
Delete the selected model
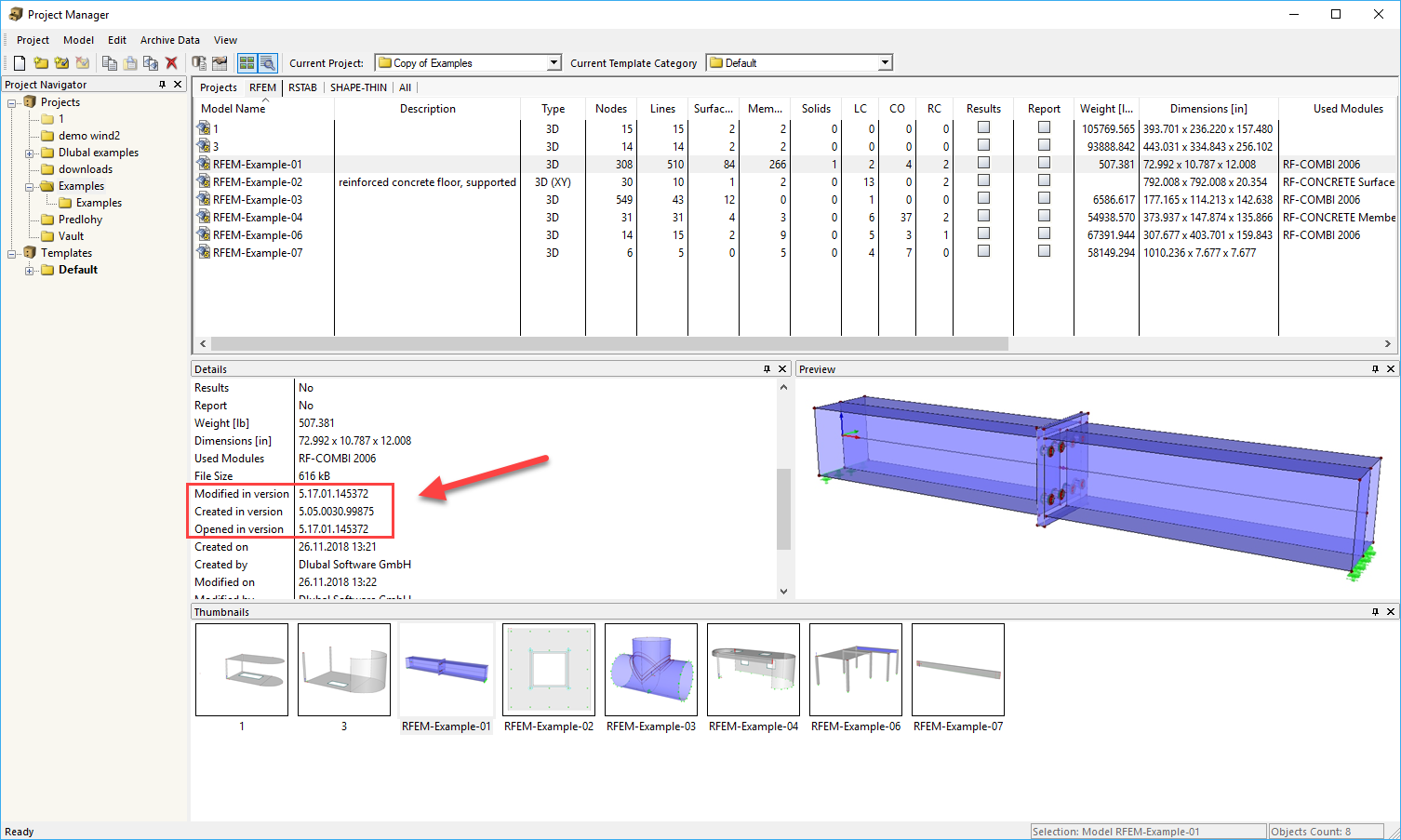coord(171,62)
